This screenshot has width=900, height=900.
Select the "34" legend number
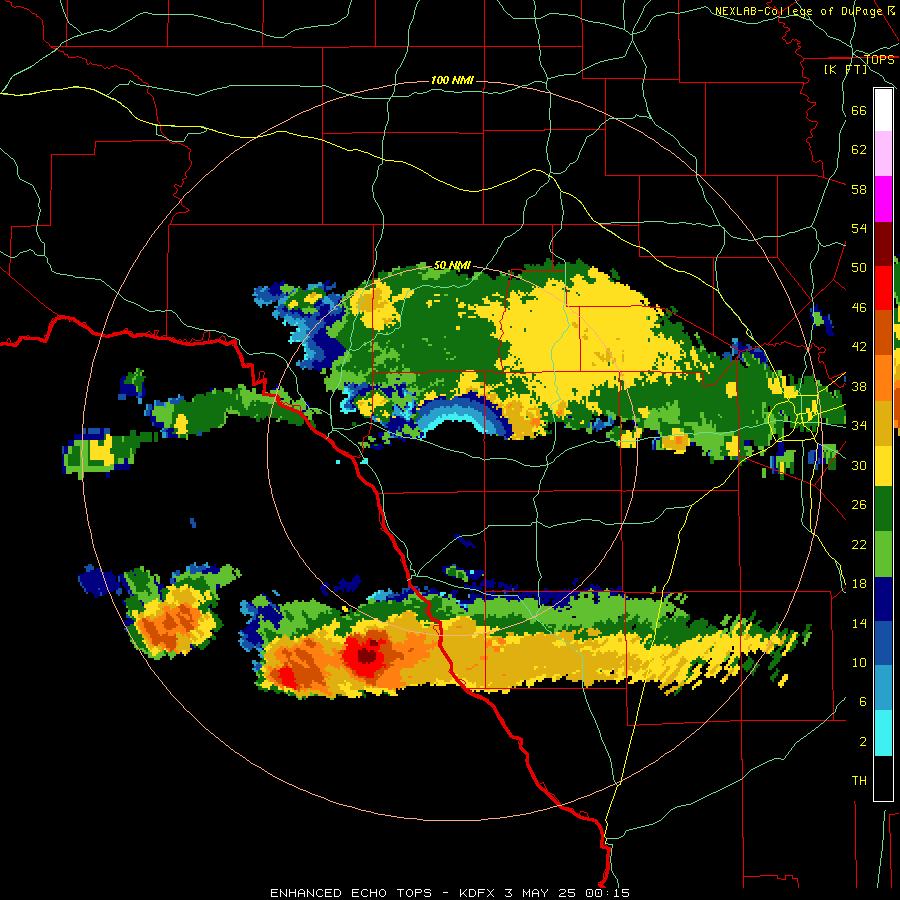click(859, 426)
